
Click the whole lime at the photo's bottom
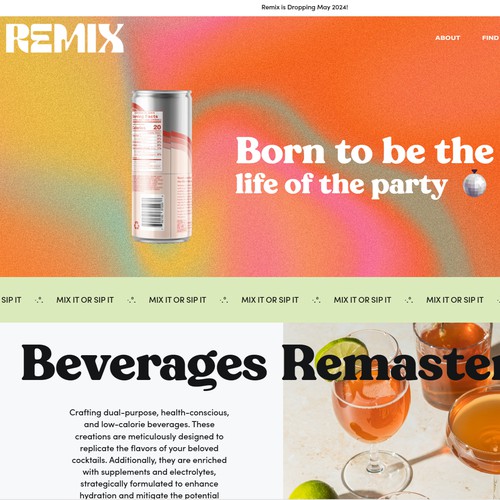(313, 490)
